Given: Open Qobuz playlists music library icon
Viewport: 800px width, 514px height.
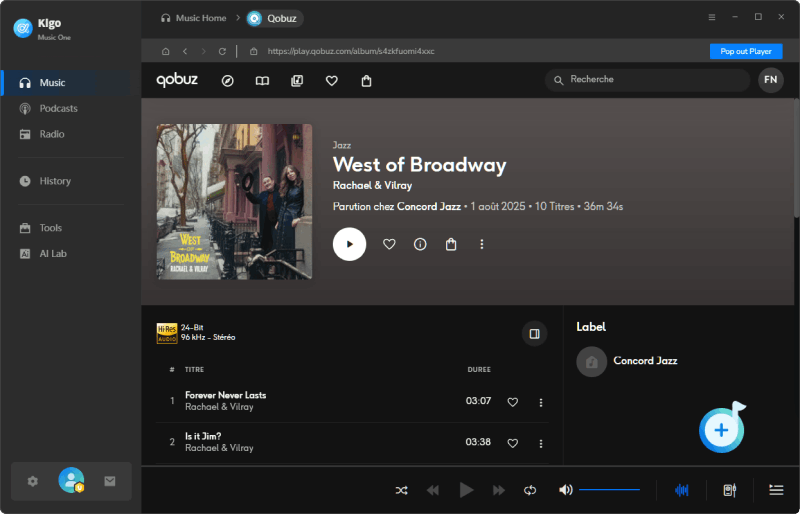Looking at the screenshot, I should pos(297,81).
